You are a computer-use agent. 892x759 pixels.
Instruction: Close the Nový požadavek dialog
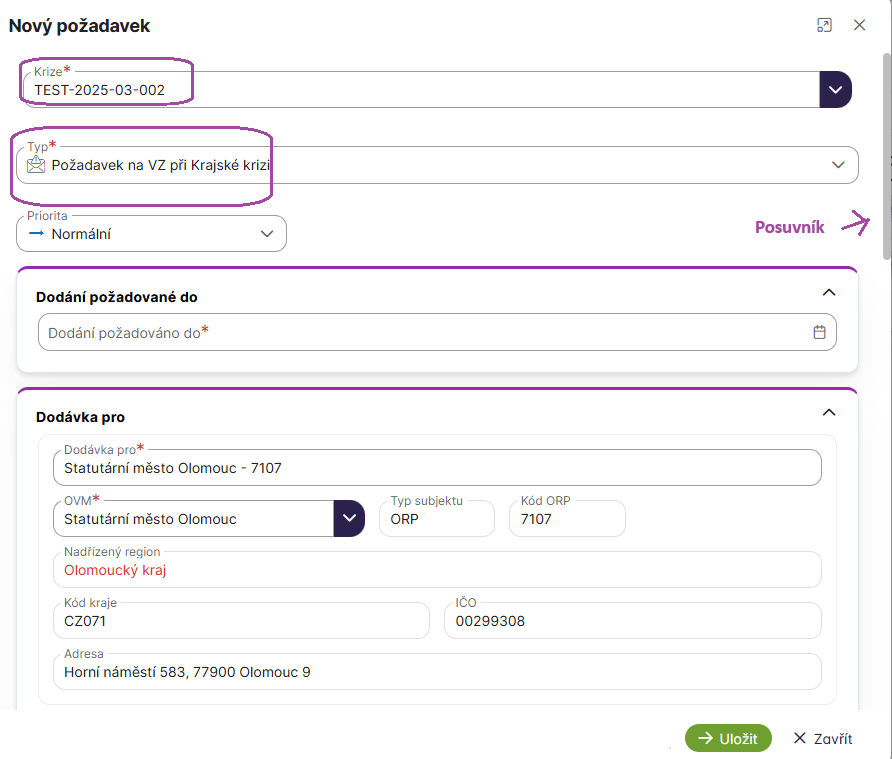(x=859, y=26)
